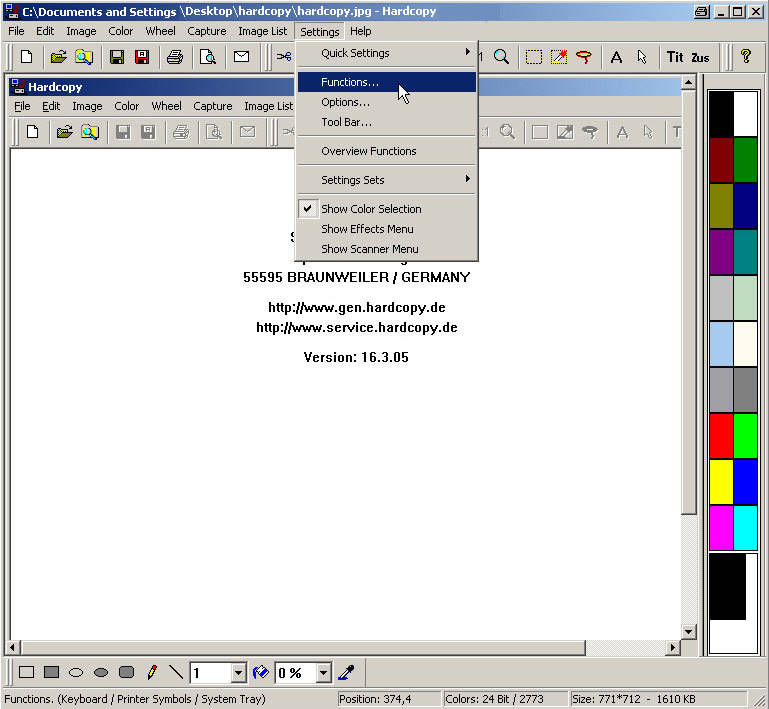Click the image browse magnifier icon in top toolbar
This screenshot has width=769, height=709.
(84, 57)
